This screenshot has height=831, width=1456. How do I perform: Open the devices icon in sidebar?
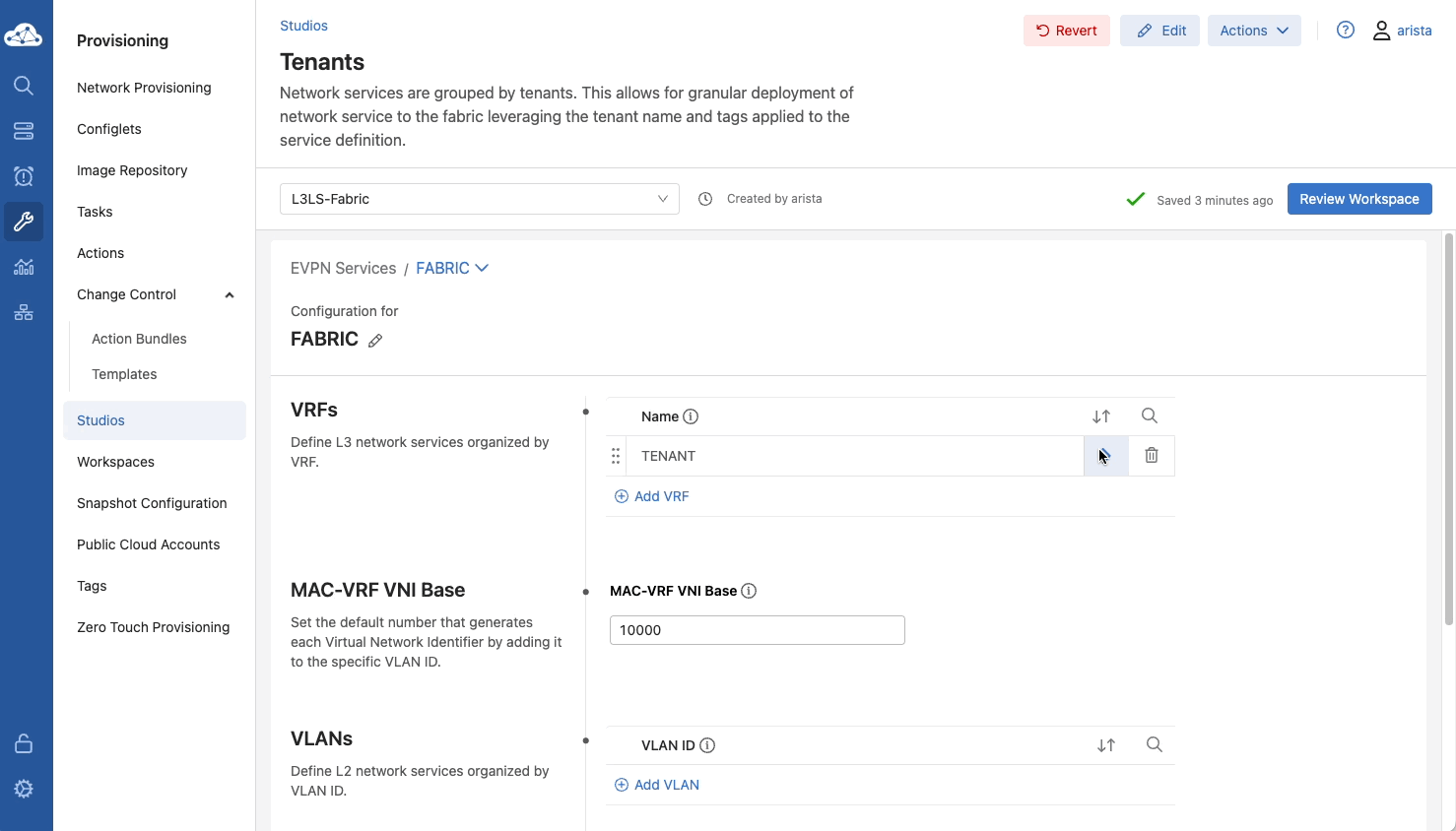click(24, 131)
